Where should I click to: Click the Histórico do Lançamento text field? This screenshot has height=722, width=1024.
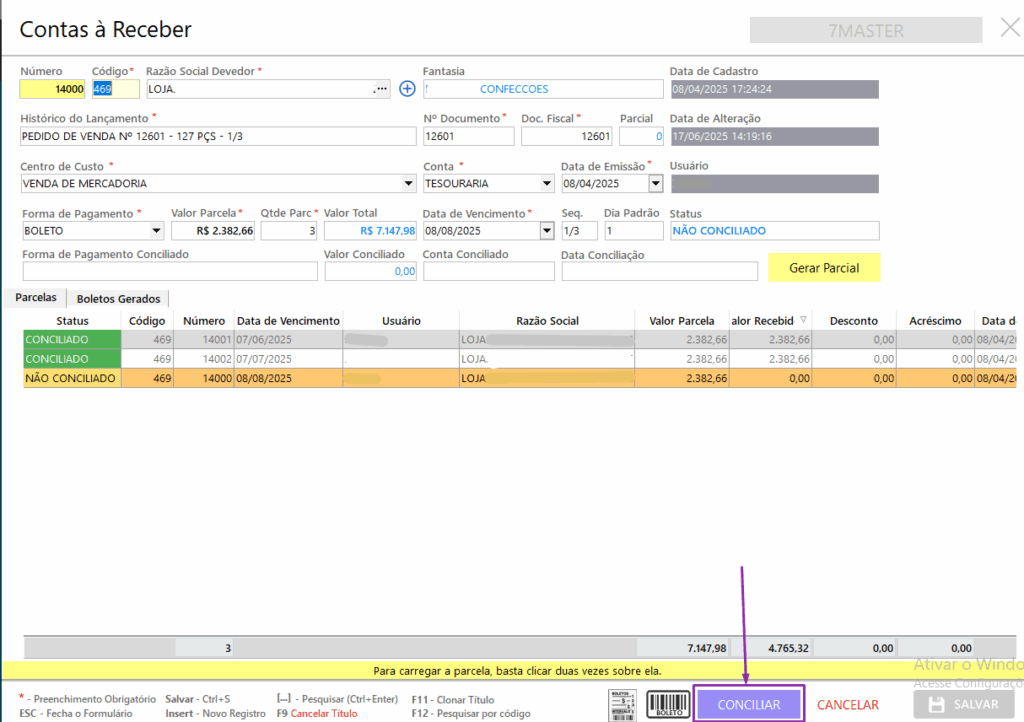218,136
